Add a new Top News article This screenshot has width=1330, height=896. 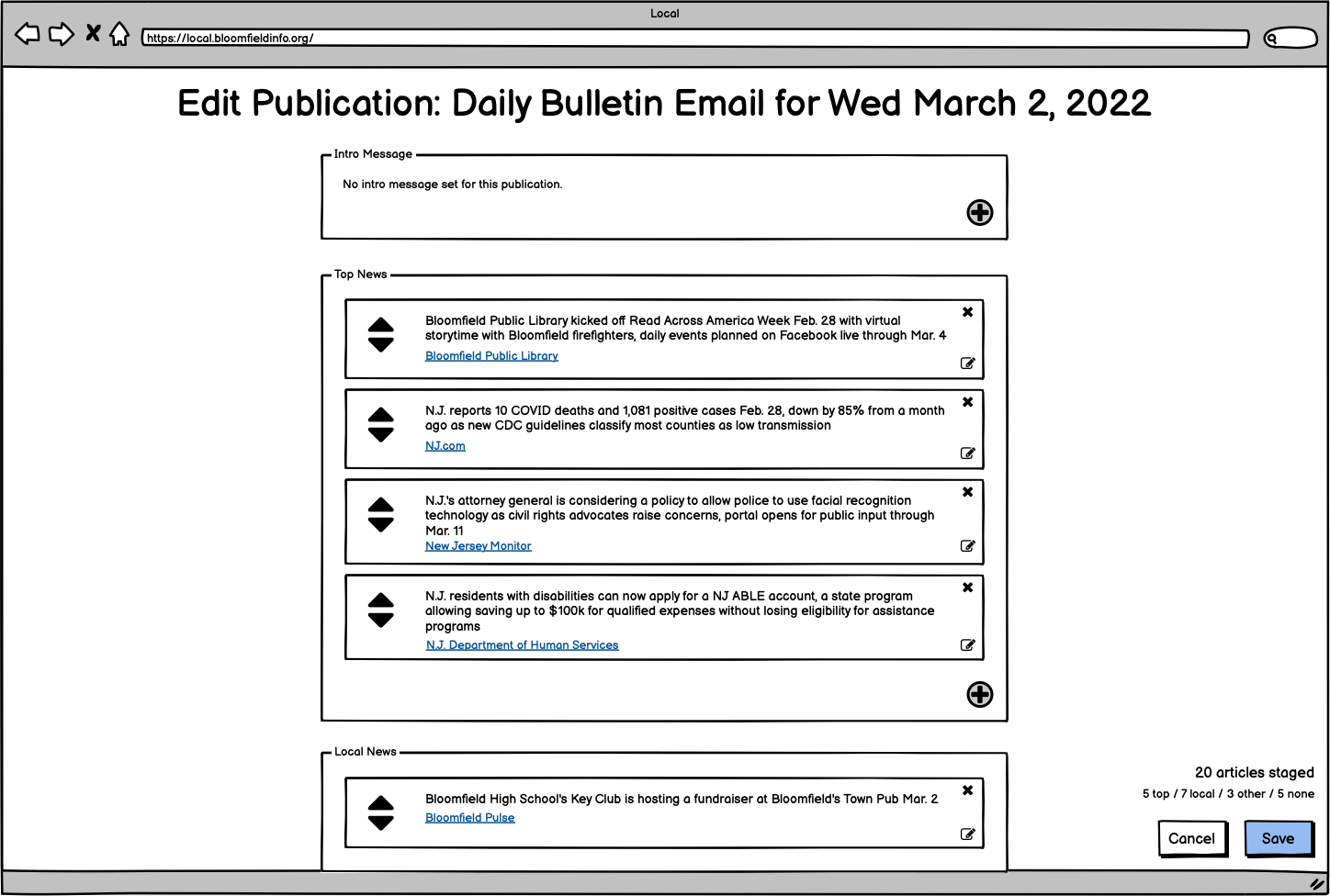tap(979, 695)
